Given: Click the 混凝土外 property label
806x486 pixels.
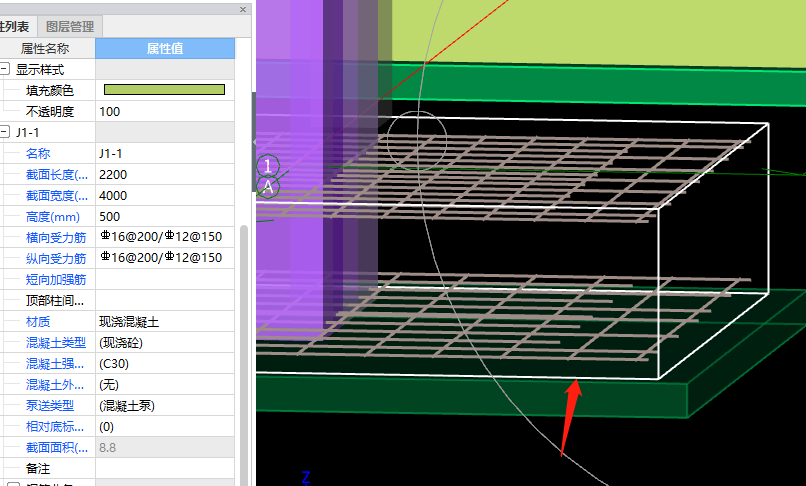Looking at the screenshot, I should 55,385.
